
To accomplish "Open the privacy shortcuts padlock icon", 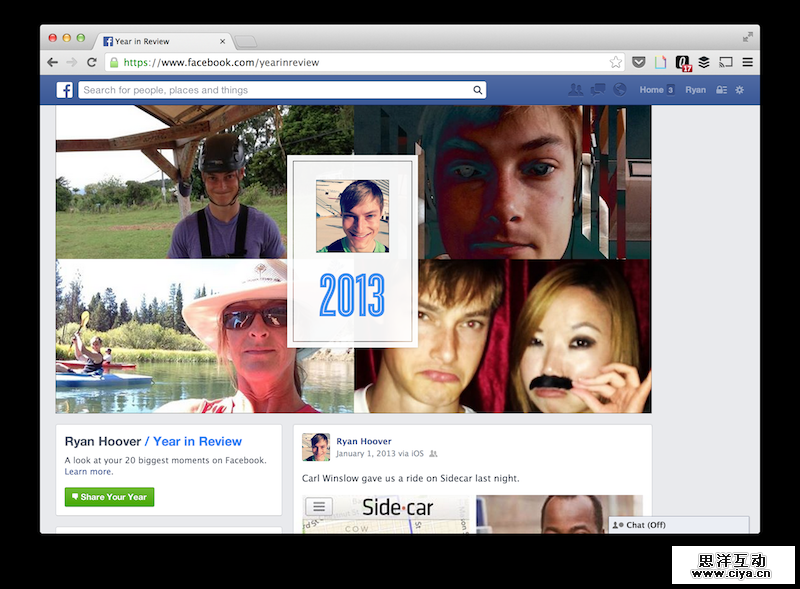I will pos(720,89).
